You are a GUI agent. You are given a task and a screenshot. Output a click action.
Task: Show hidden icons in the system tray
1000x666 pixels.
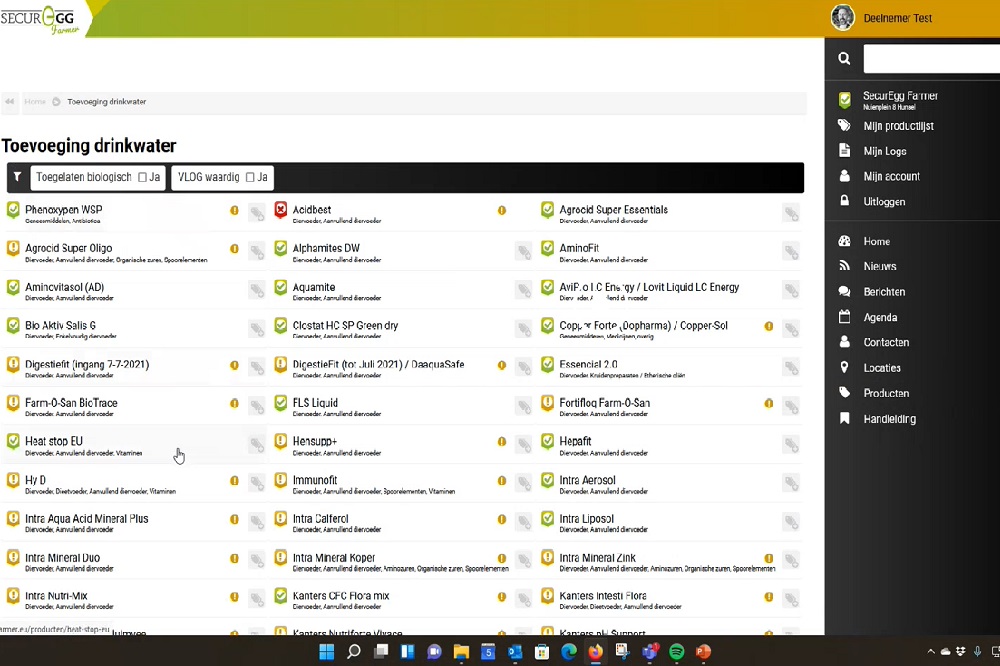click(930, 651)
